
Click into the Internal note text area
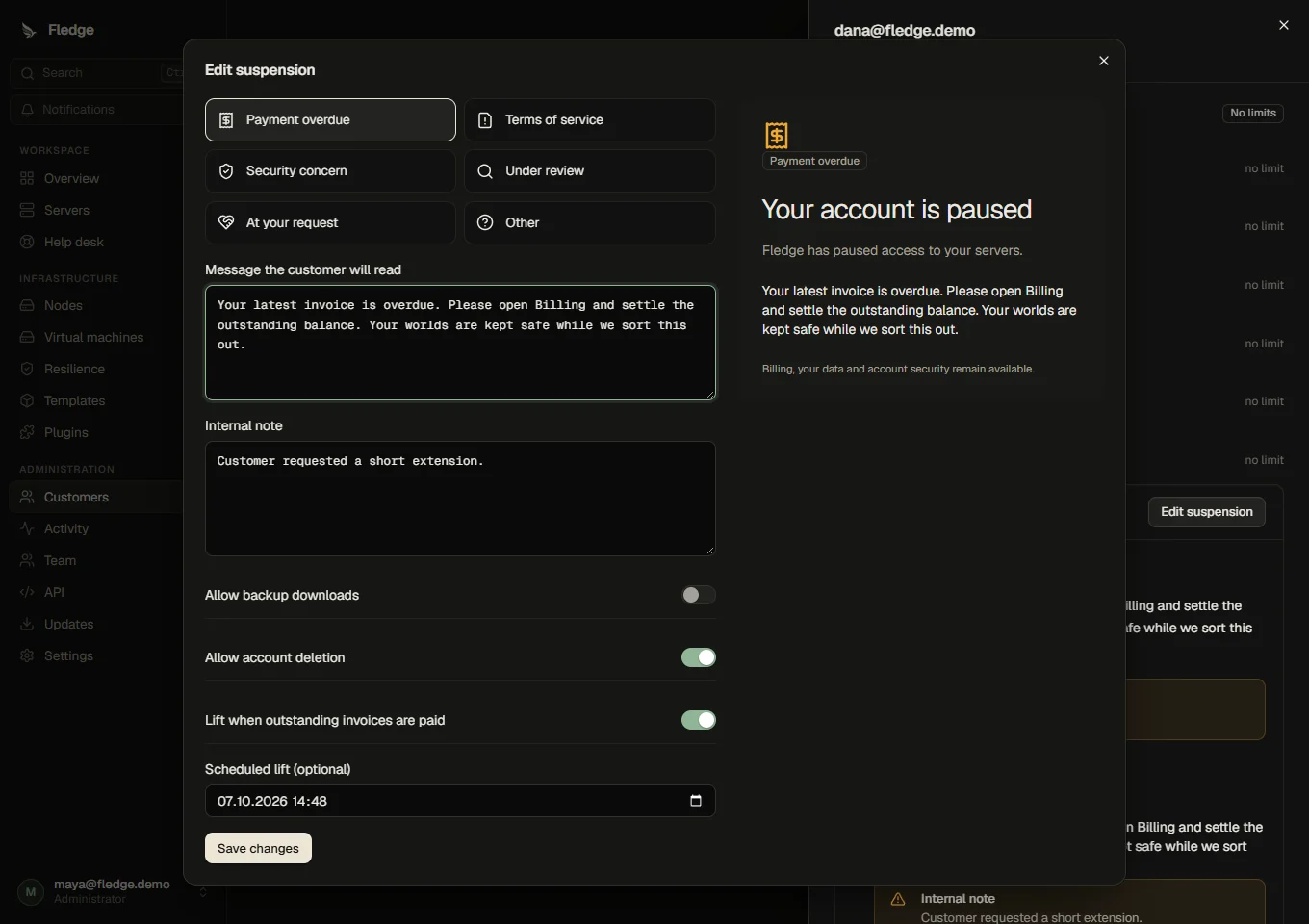[x=460, y=499]
